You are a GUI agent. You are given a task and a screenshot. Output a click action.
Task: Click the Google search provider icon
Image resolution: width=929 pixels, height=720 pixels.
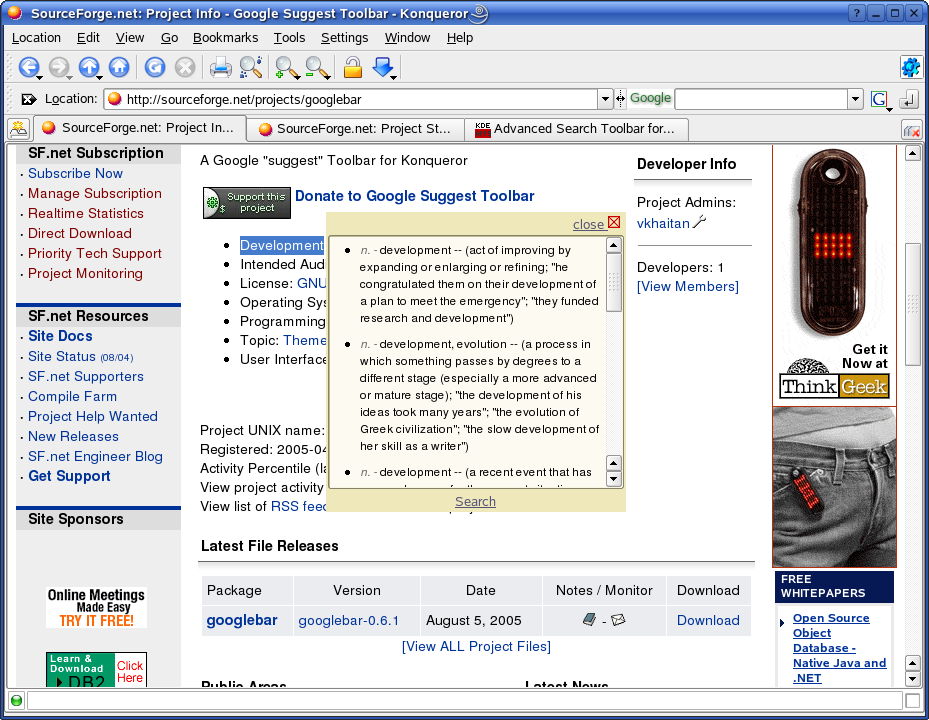pyautogui.click(x=879, y=99)
